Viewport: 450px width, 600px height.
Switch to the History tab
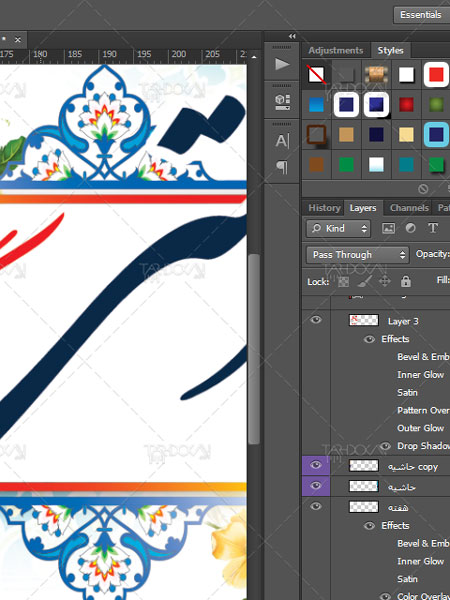point(324,208)
